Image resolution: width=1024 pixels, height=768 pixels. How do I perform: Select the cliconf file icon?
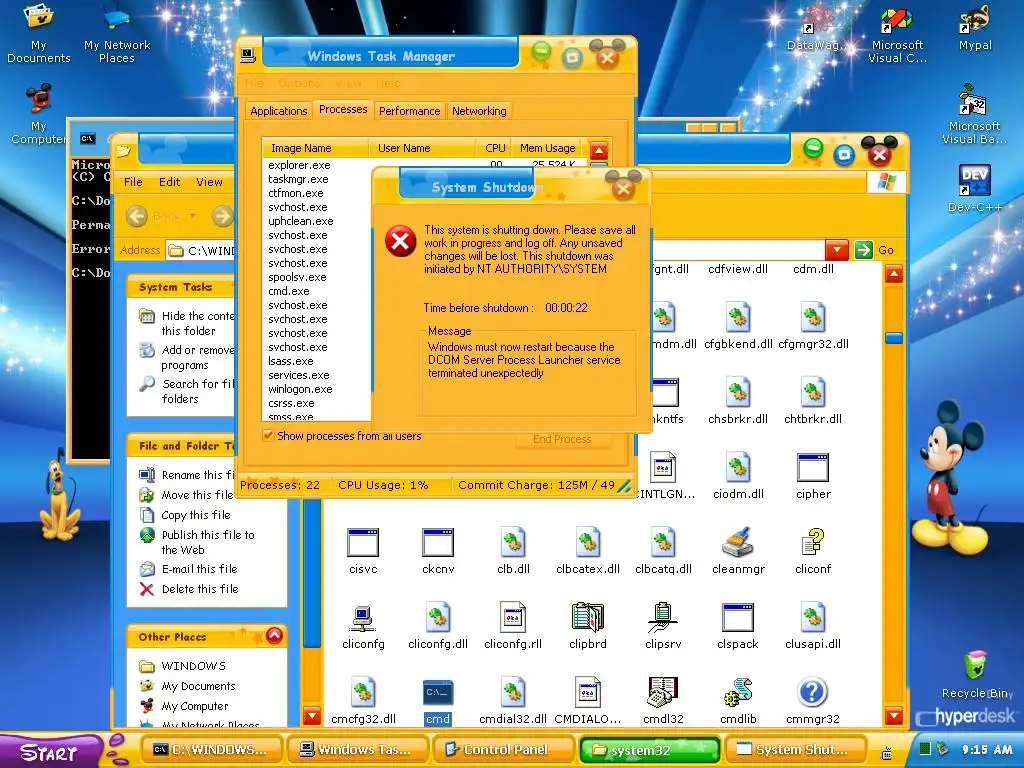(x=813, y=551)
